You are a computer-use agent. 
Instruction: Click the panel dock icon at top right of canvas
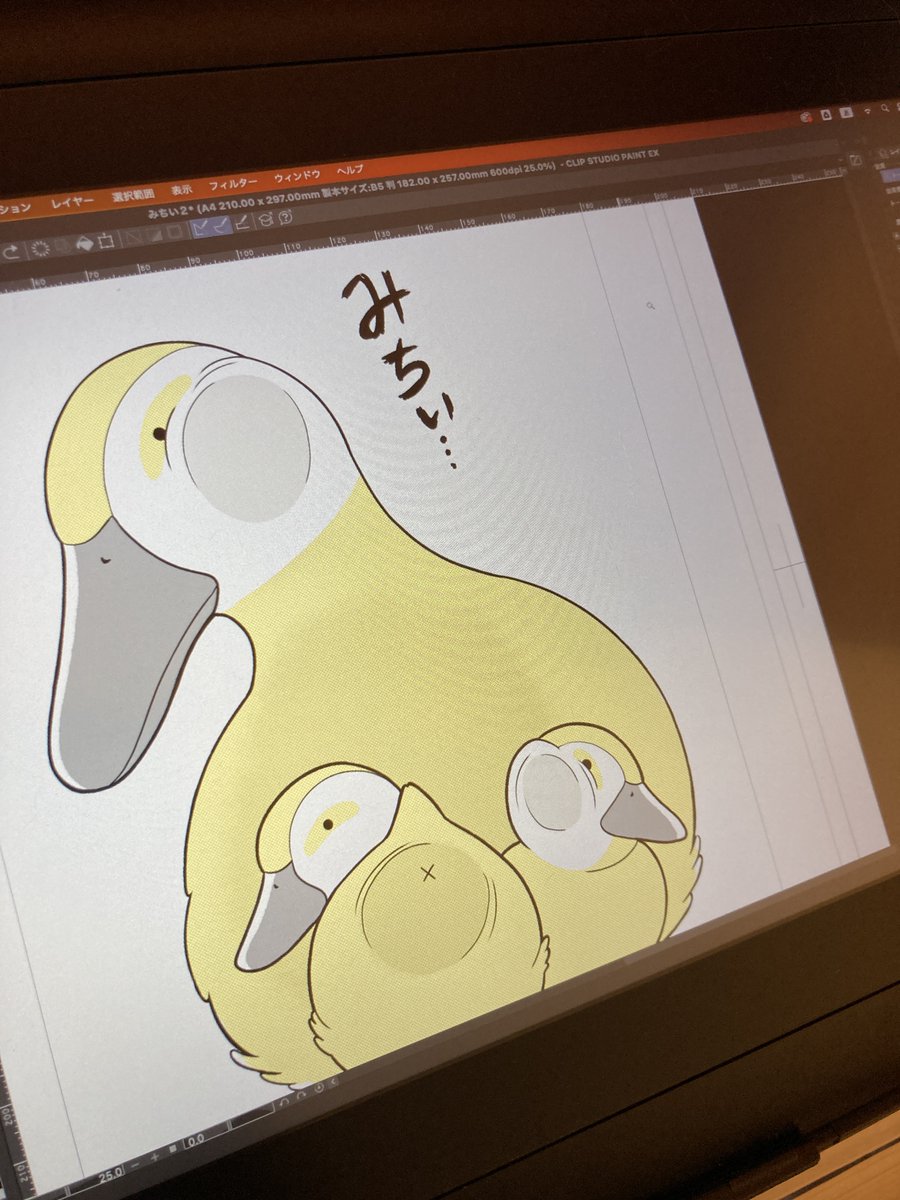coord(856,160)
